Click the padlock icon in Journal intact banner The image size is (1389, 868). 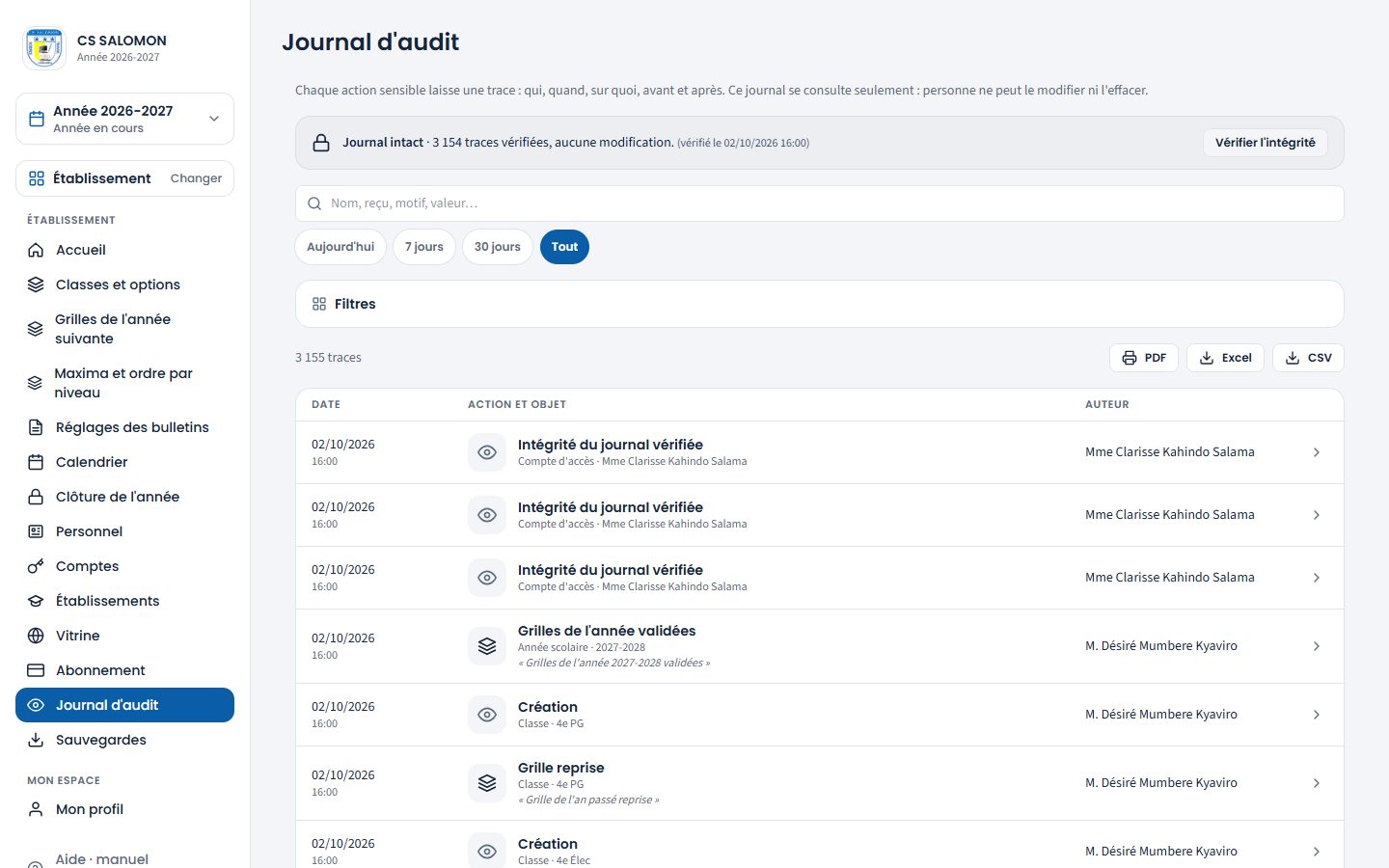(321, 143)
